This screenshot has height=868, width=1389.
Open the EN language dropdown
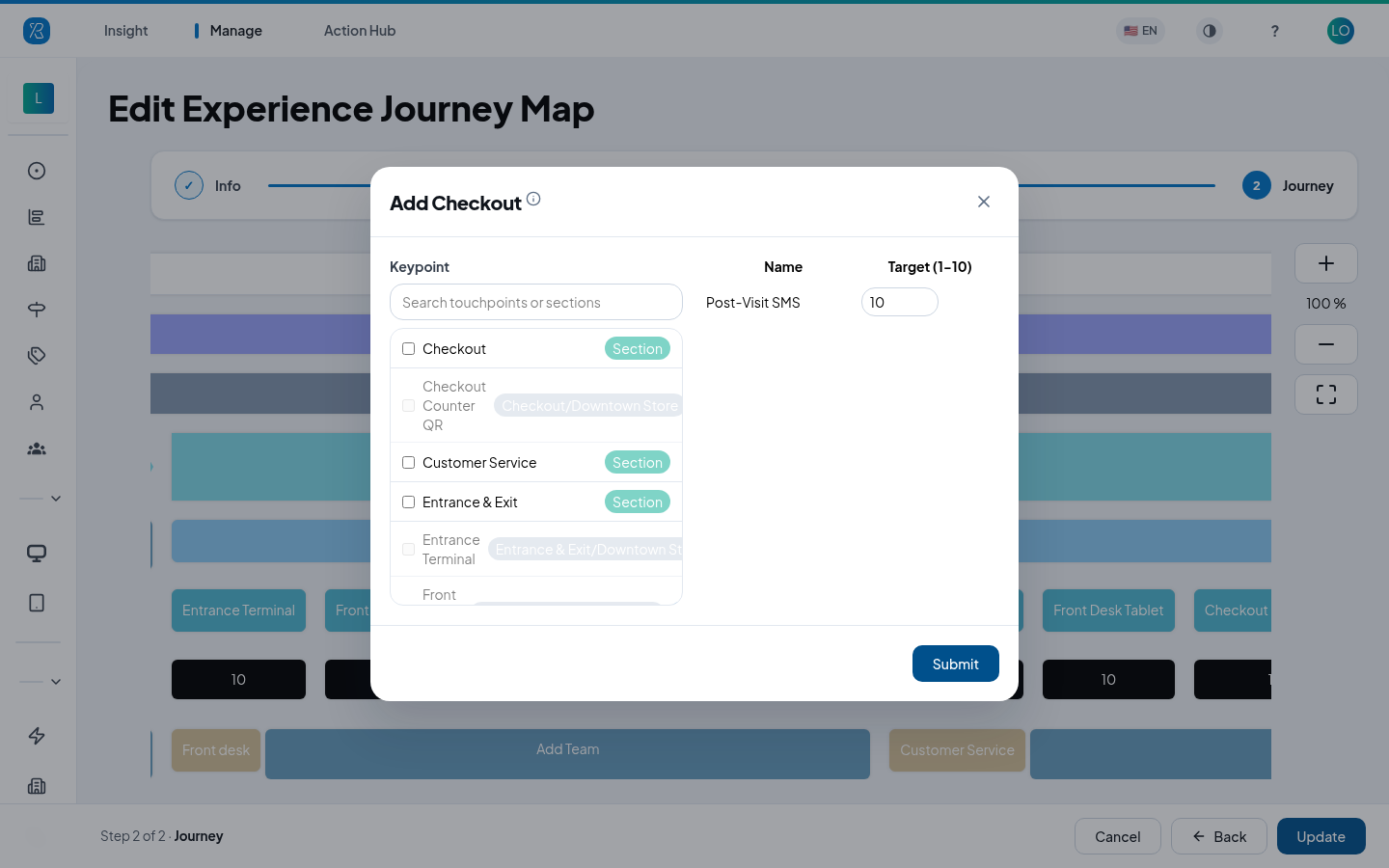[x=1140, y=31]
